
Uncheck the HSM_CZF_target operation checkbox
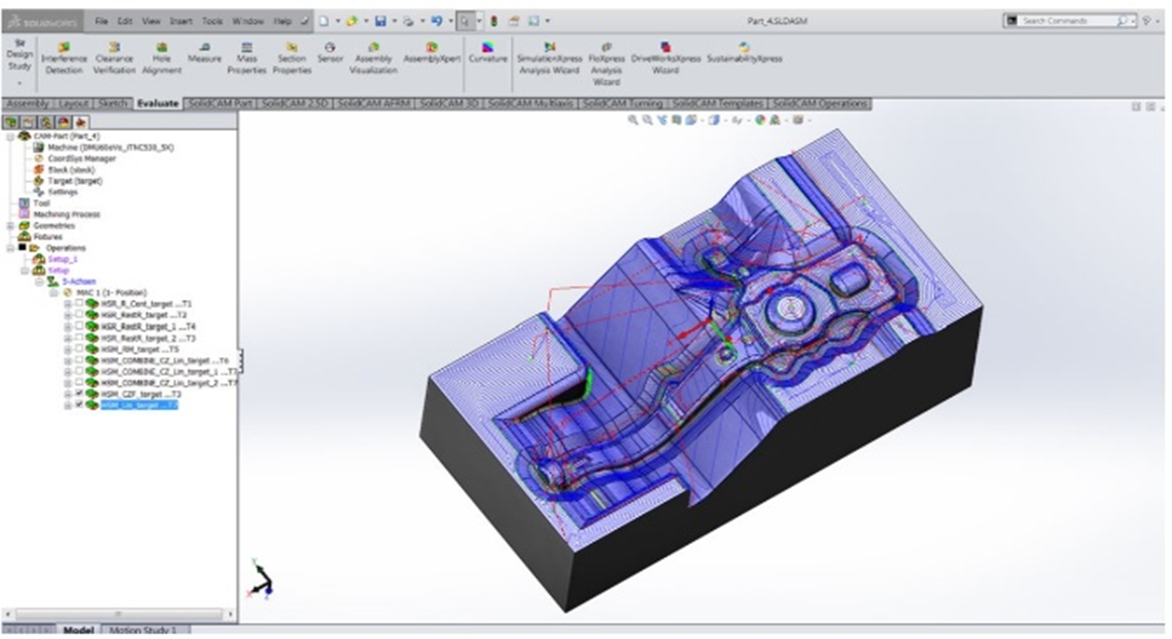79,394
